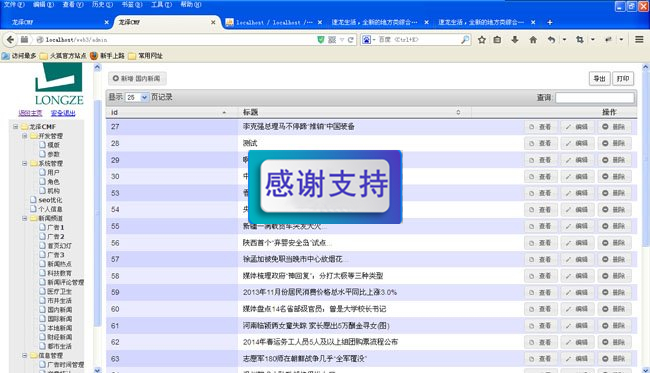Click the undo arrow toolbar icon
The image size is (650, 373).
coord(551,40)
